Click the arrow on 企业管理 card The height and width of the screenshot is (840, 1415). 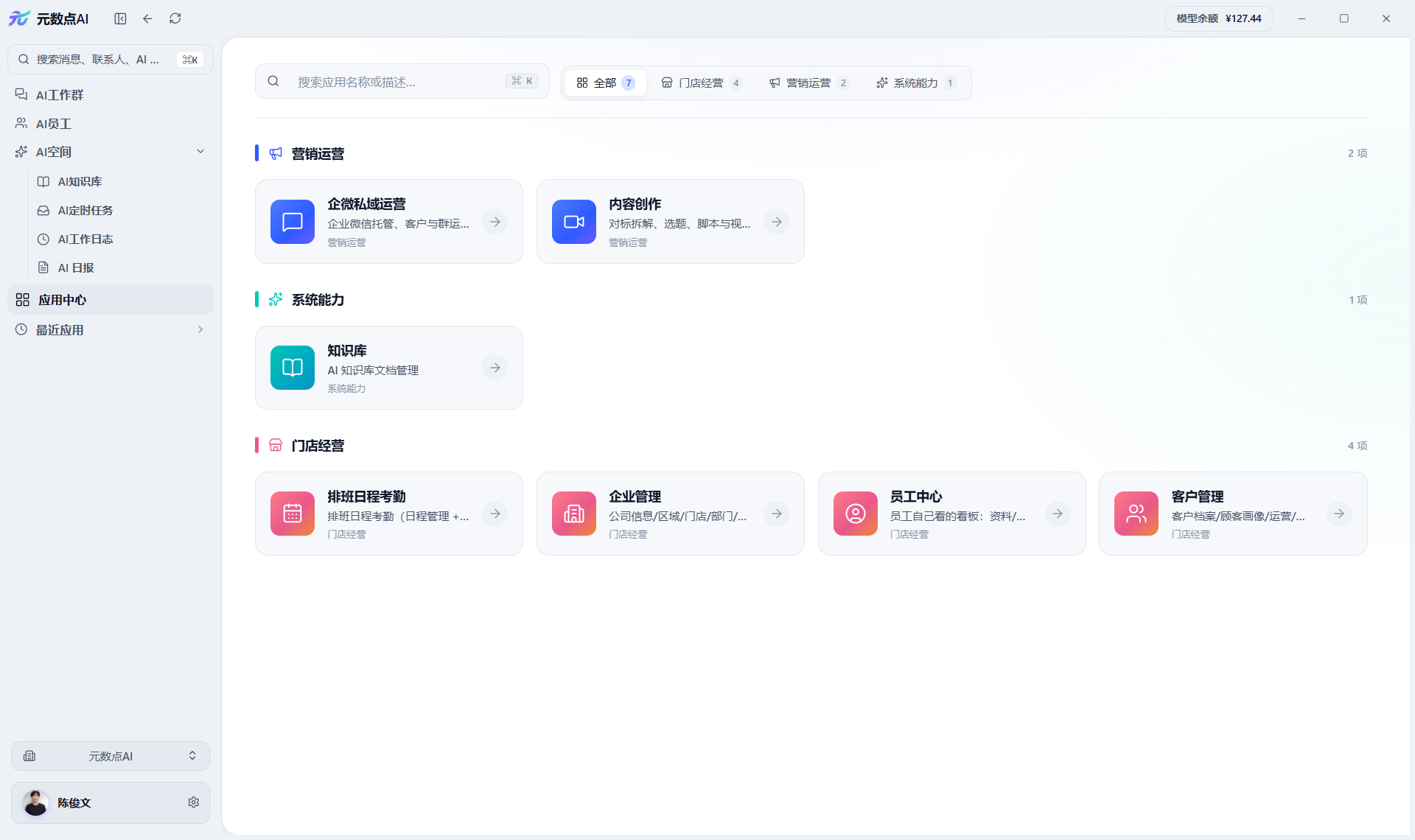click(x=777, y=514)
